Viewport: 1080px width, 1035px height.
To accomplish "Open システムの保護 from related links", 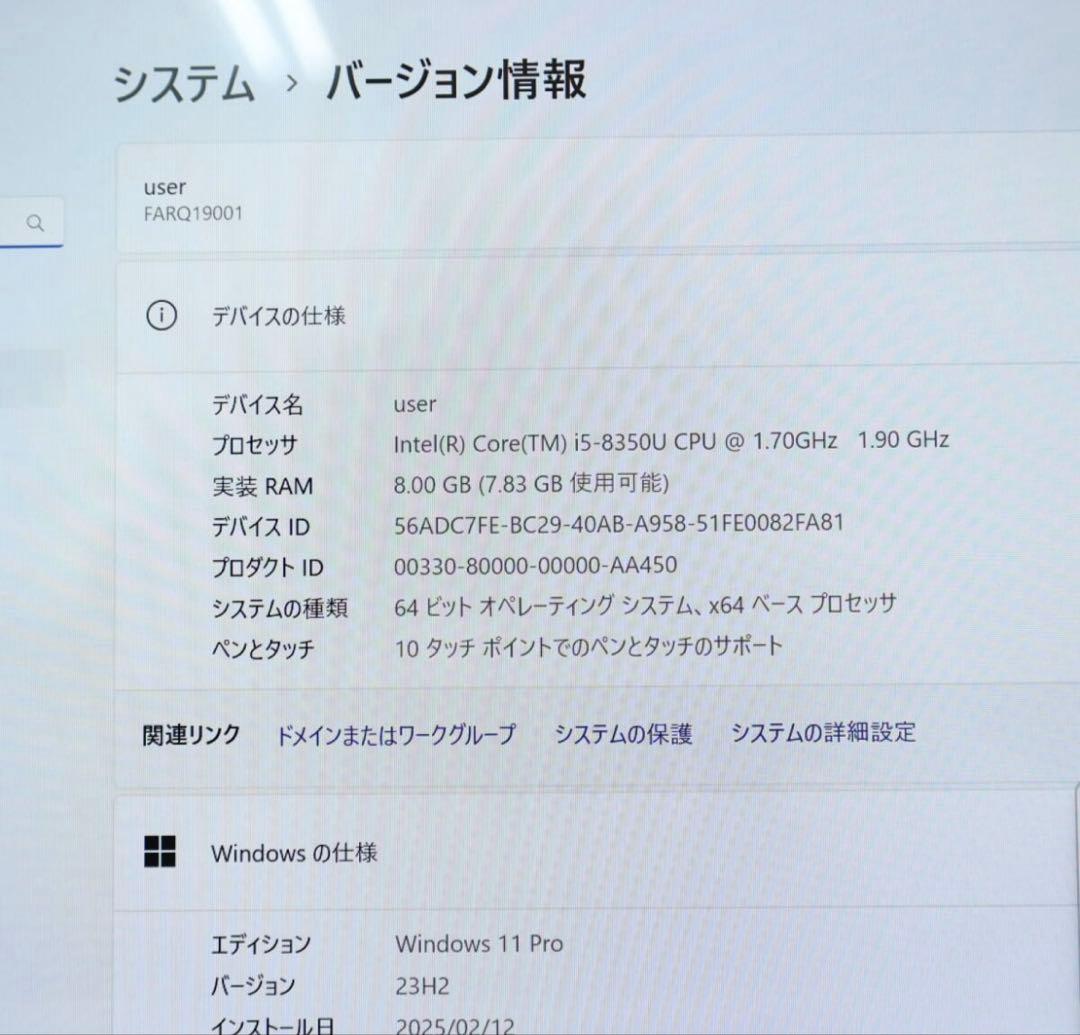I will [x=623, y=733].
